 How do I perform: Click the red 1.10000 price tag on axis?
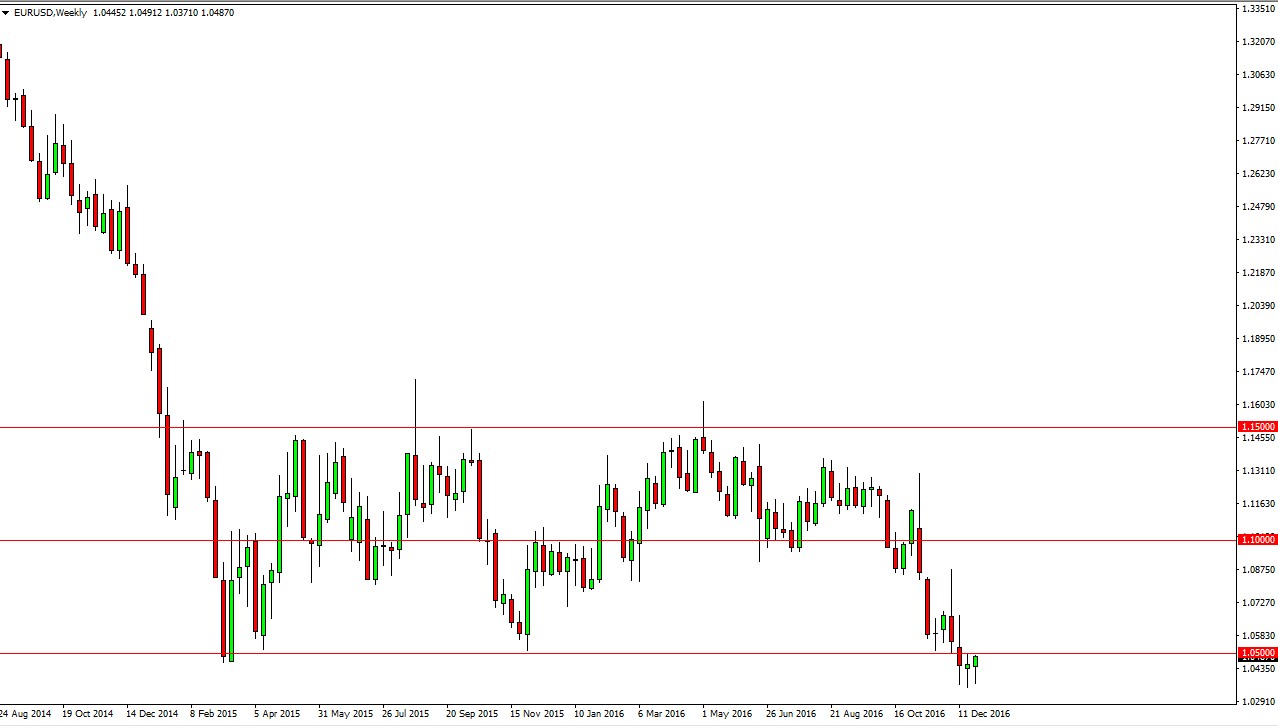[x=1258, y=539]
